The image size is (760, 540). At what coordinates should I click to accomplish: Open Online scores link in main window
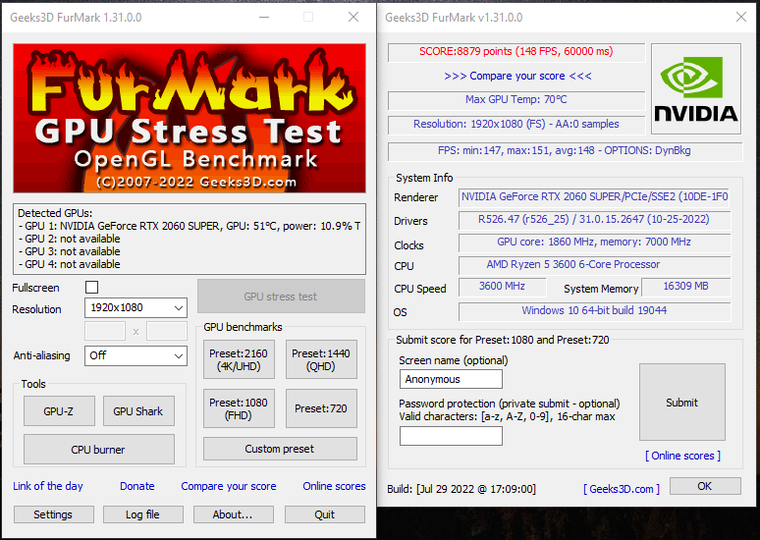point(334,486)
